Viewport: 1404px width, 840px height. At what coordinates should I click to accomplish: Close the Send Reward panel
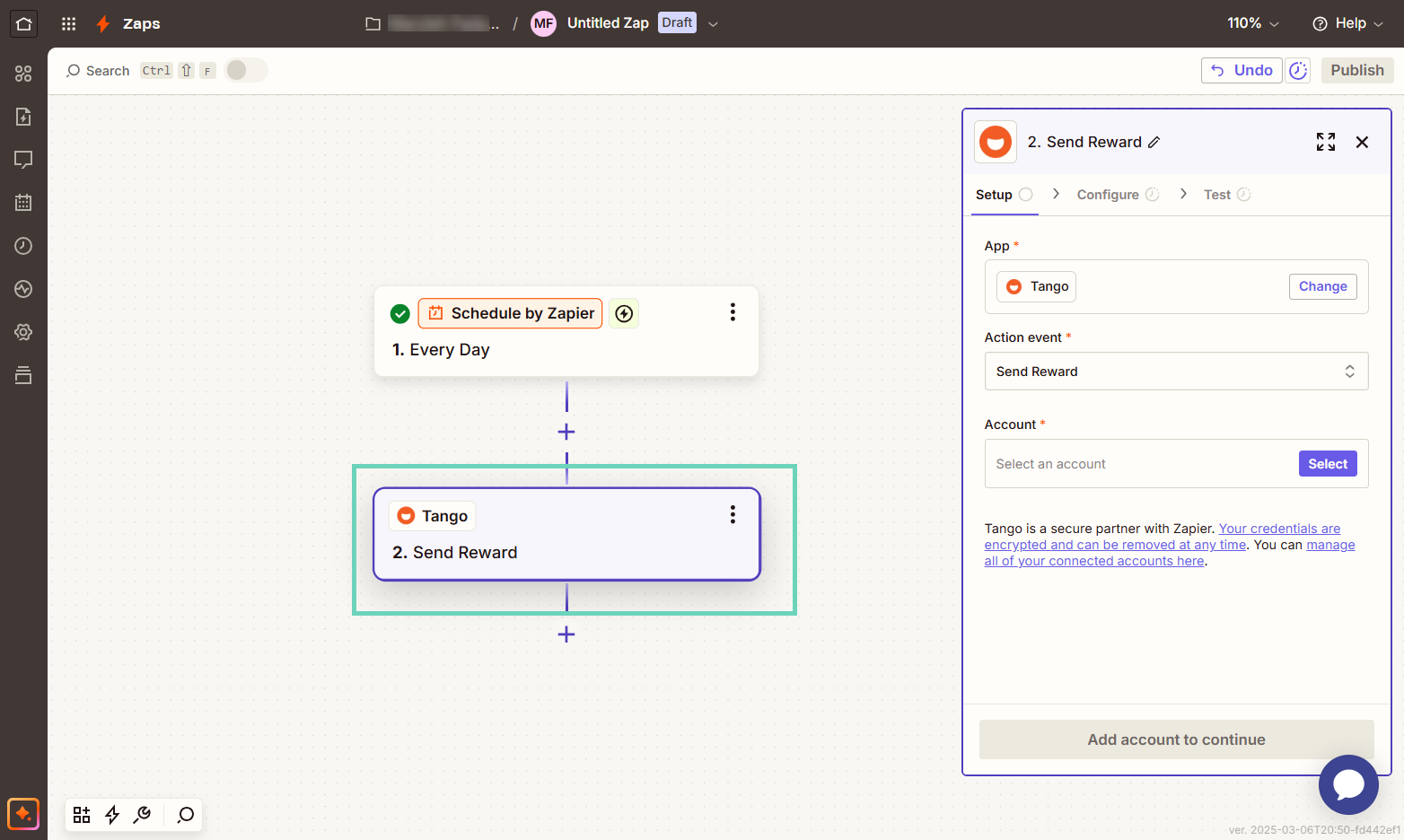[1362, 142]
